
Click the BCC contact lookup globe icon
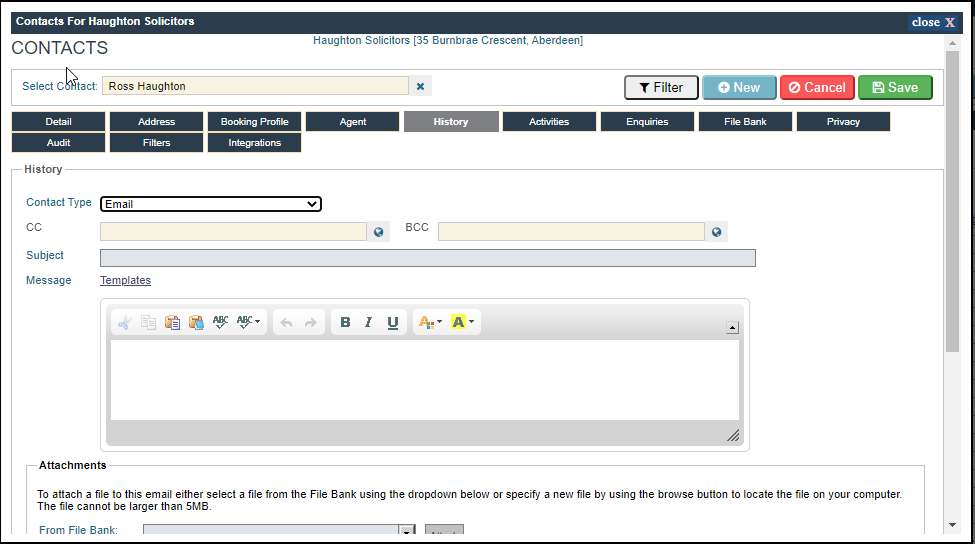(x=716, y=232)
